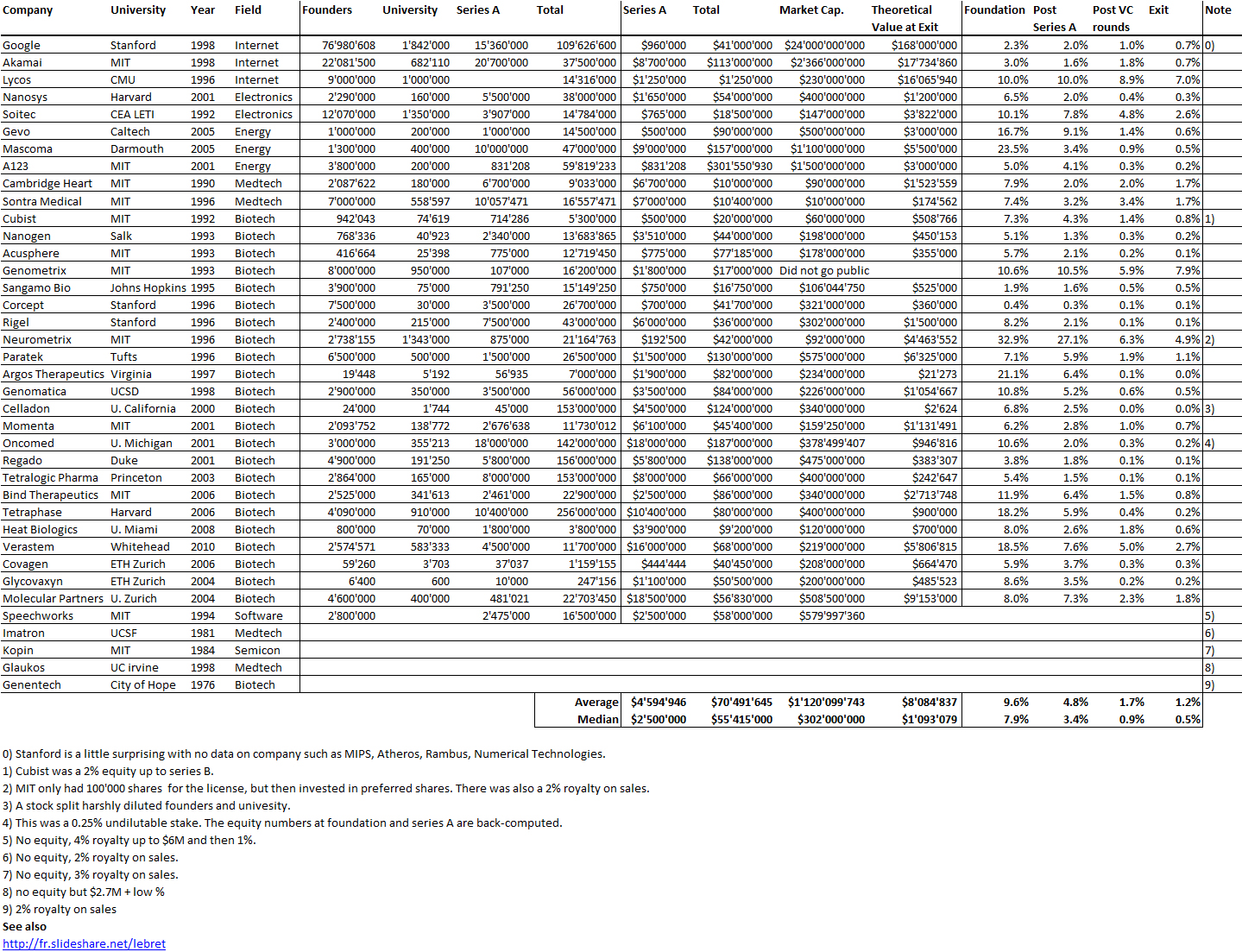Select Neurometrix foundation value 32.9%

(1012, 339)
